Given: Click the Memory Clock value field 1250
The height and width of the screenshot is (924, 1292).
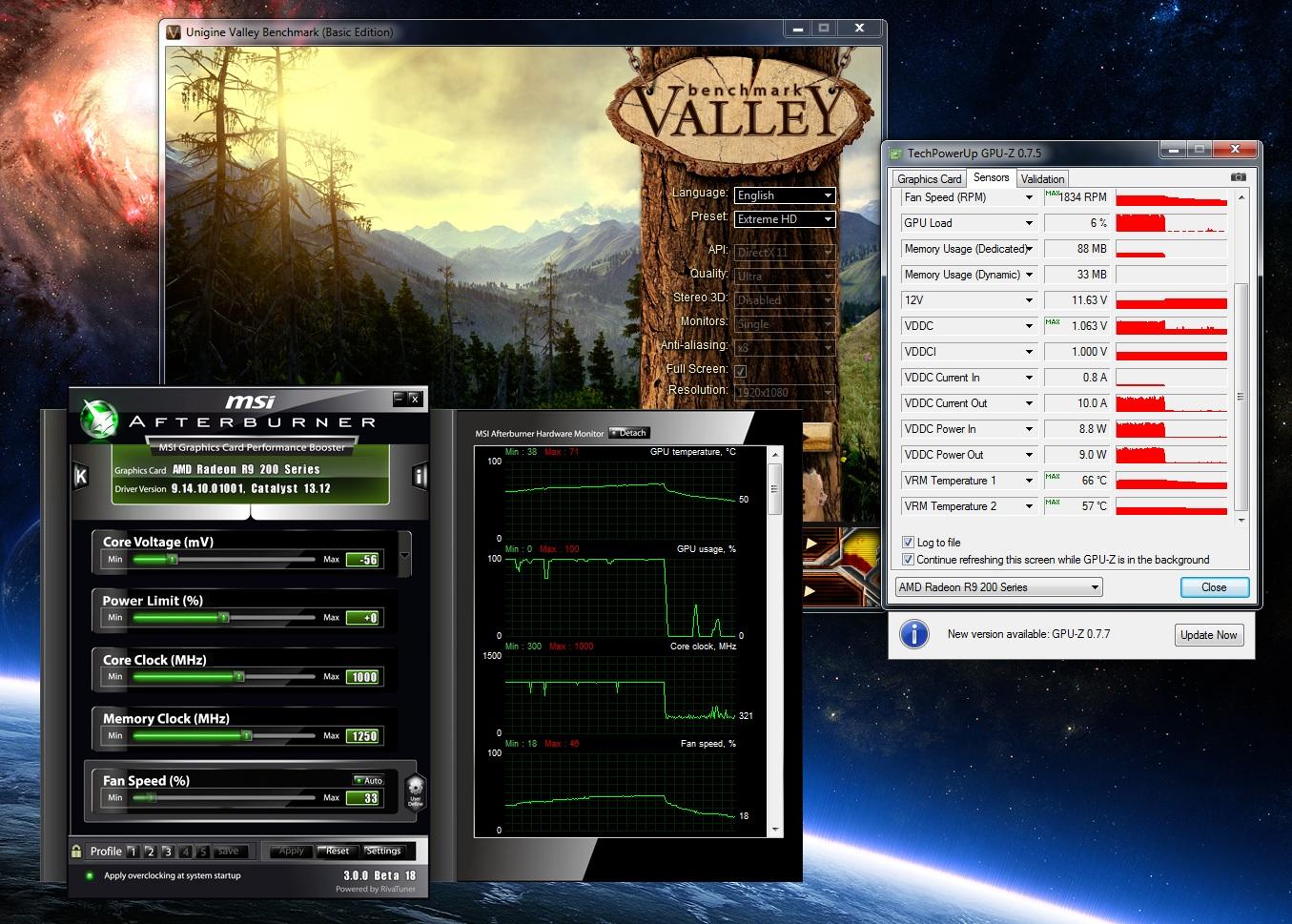Looking at the screenshot, I should [363, 736].
